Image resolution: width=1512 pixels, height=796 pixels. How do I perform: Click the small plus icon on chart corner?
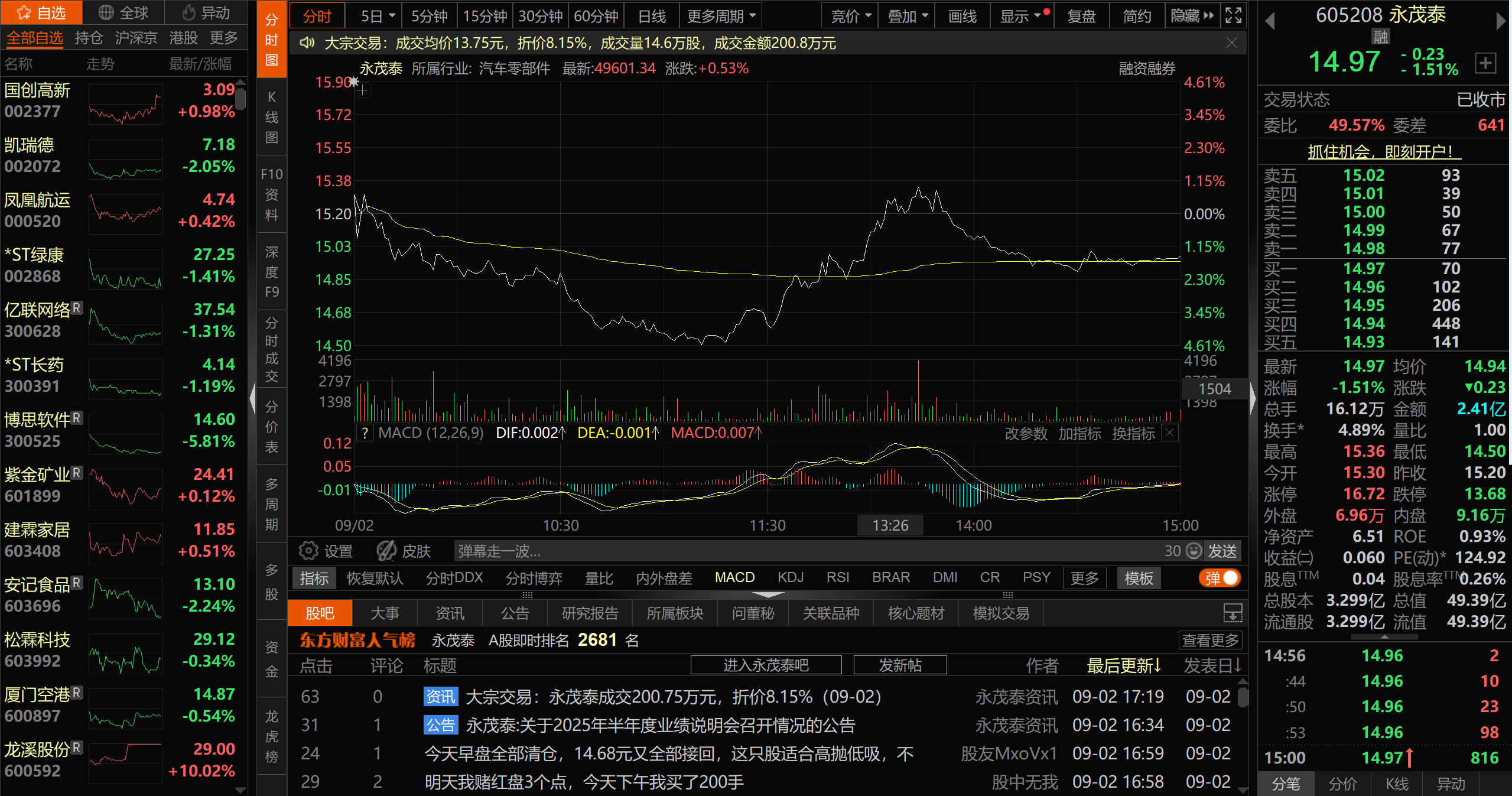pyautogui.click(x=363, y=90)
